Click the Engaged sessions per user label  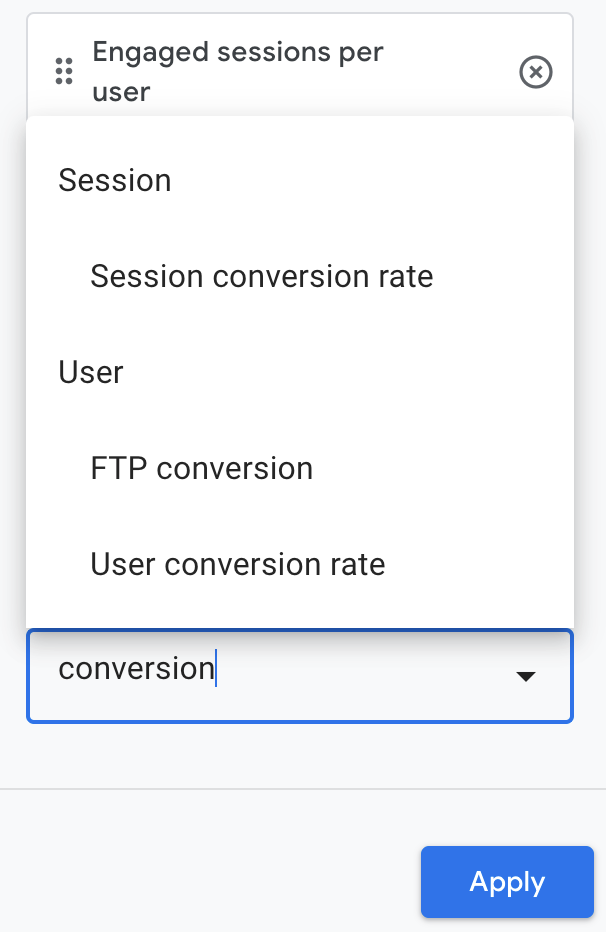(x=238, y=71)
